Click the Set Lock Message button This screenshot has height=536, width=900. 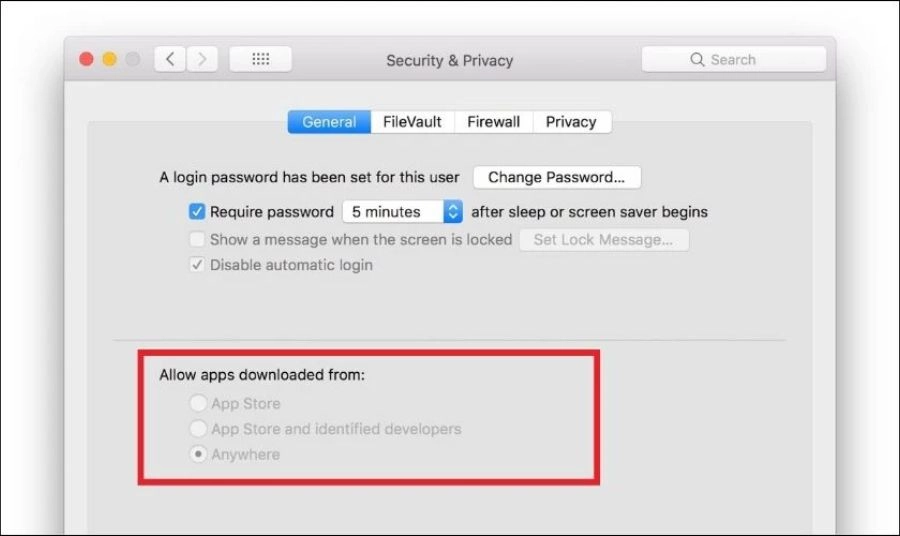pos(604,240)
